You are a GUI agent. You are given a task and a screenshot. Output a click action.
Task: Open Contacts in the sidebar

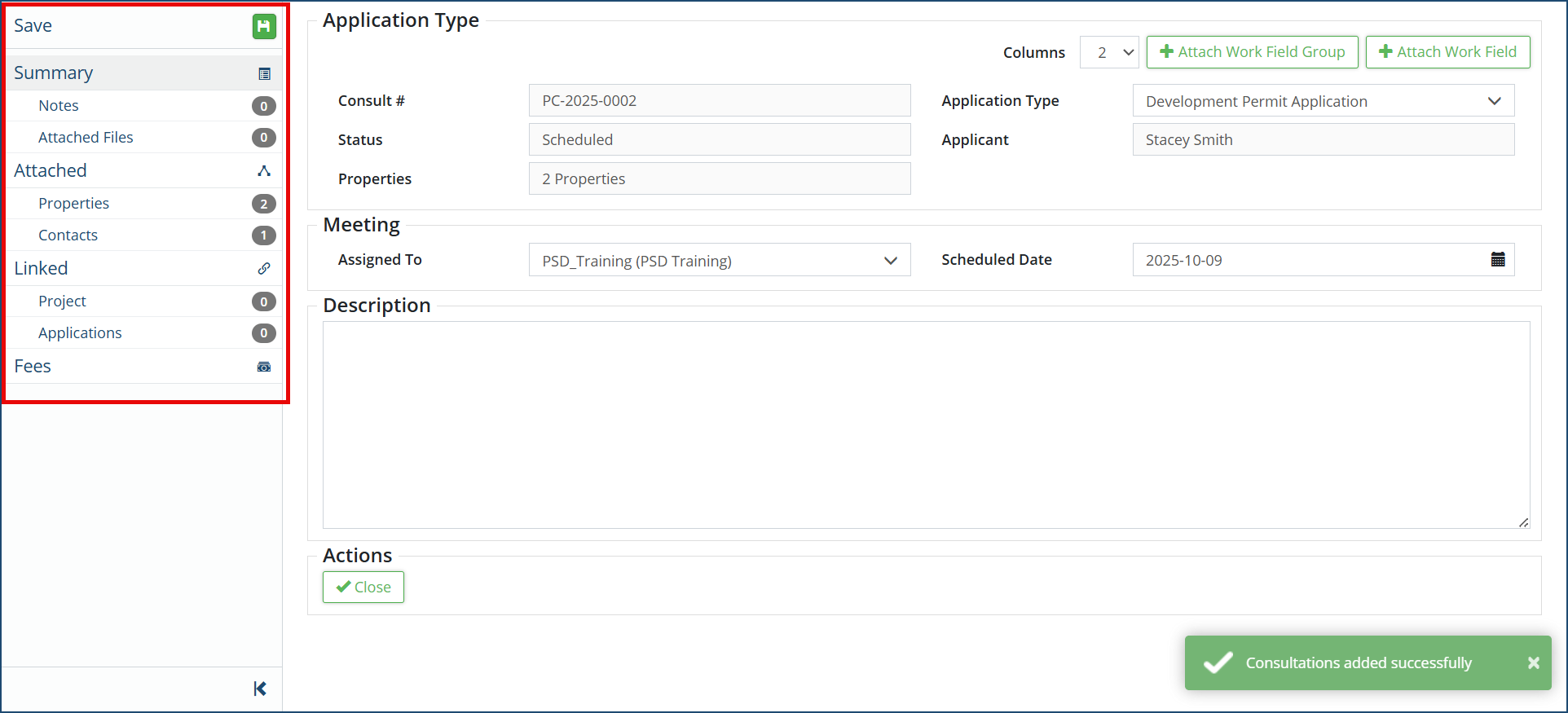coord(68,235)
